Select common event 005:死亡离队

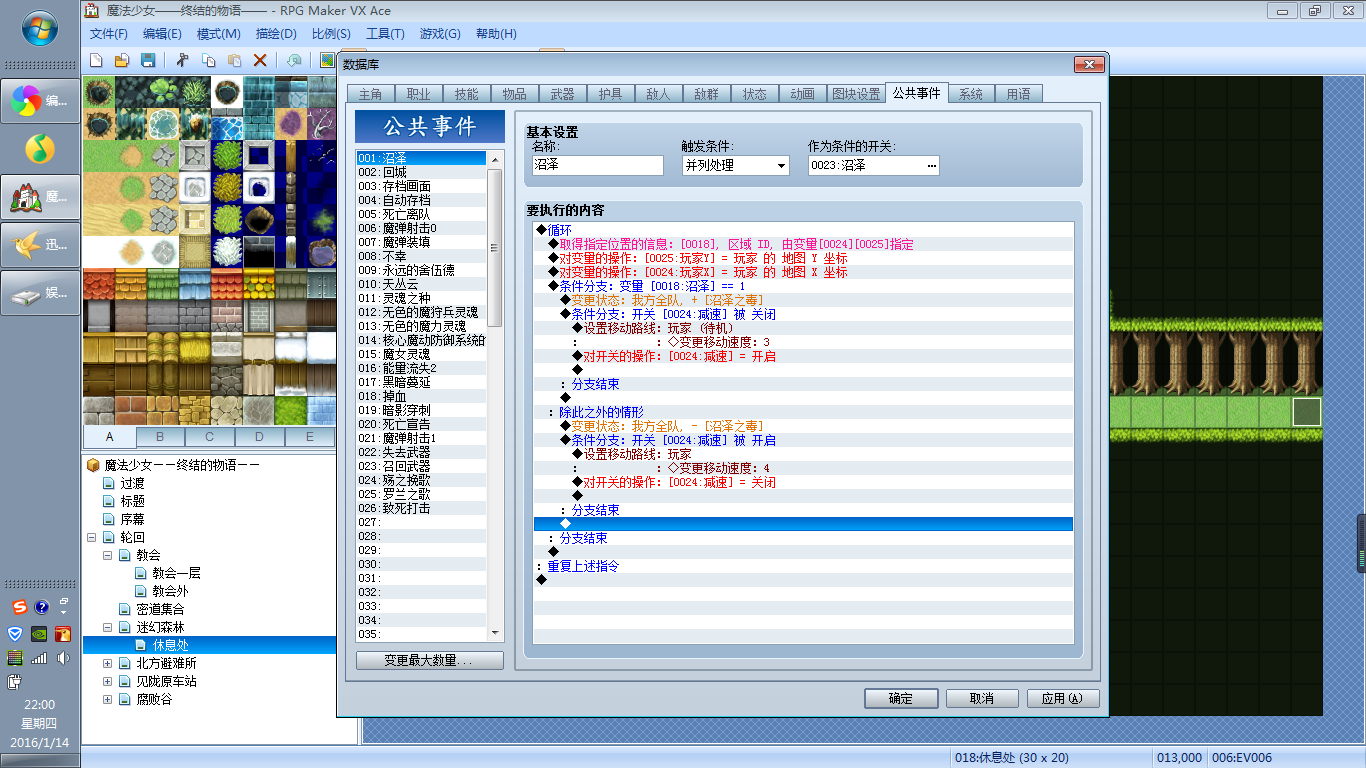coord(421,214)
